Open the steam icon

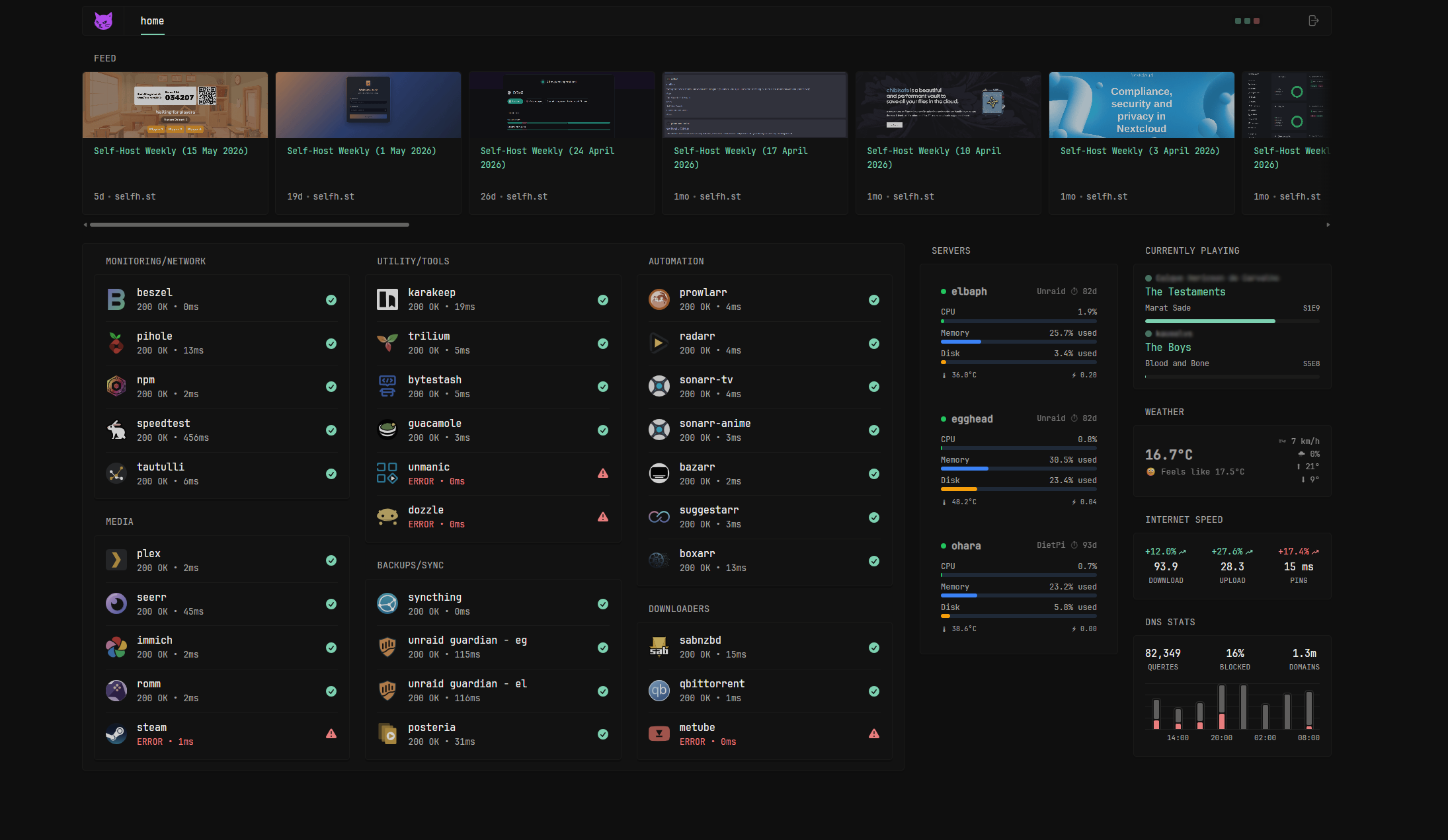(116, 734)
